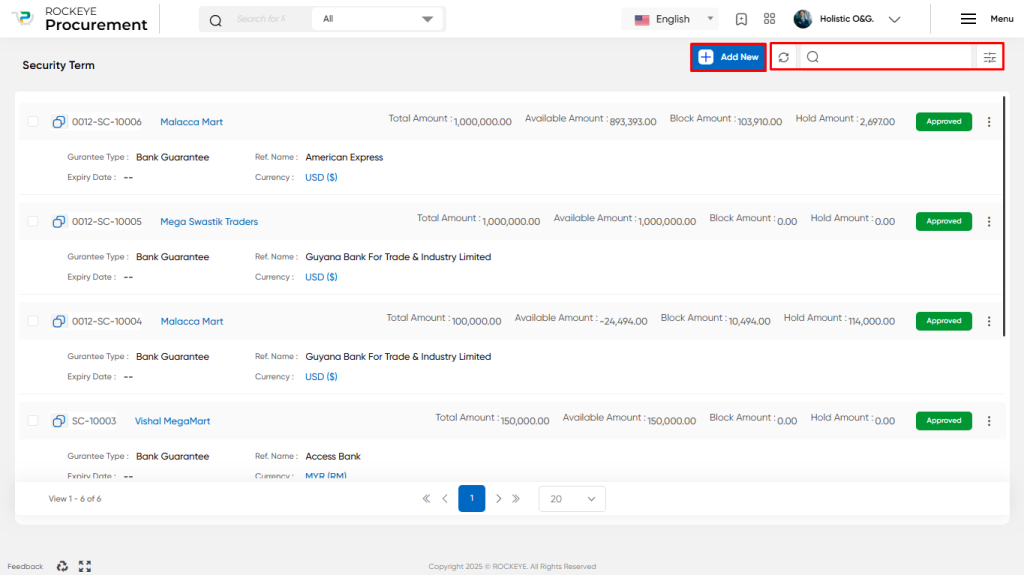Click record number SC-10003

[94, 421]
